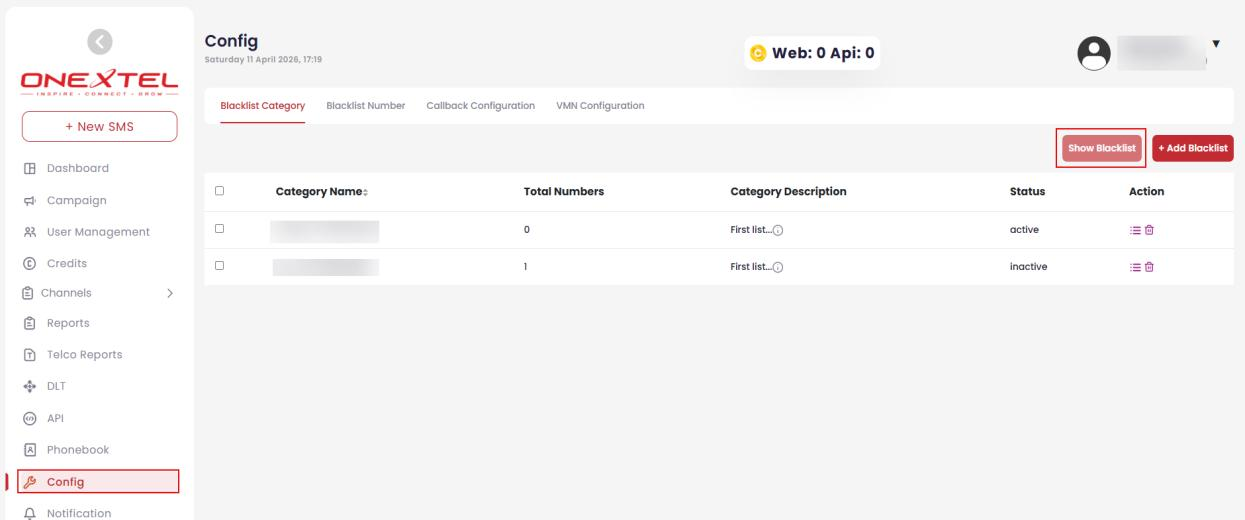Open the Dashboard icon in sidebar
The width and height of the screenshot is (1245, 520).
29,168
